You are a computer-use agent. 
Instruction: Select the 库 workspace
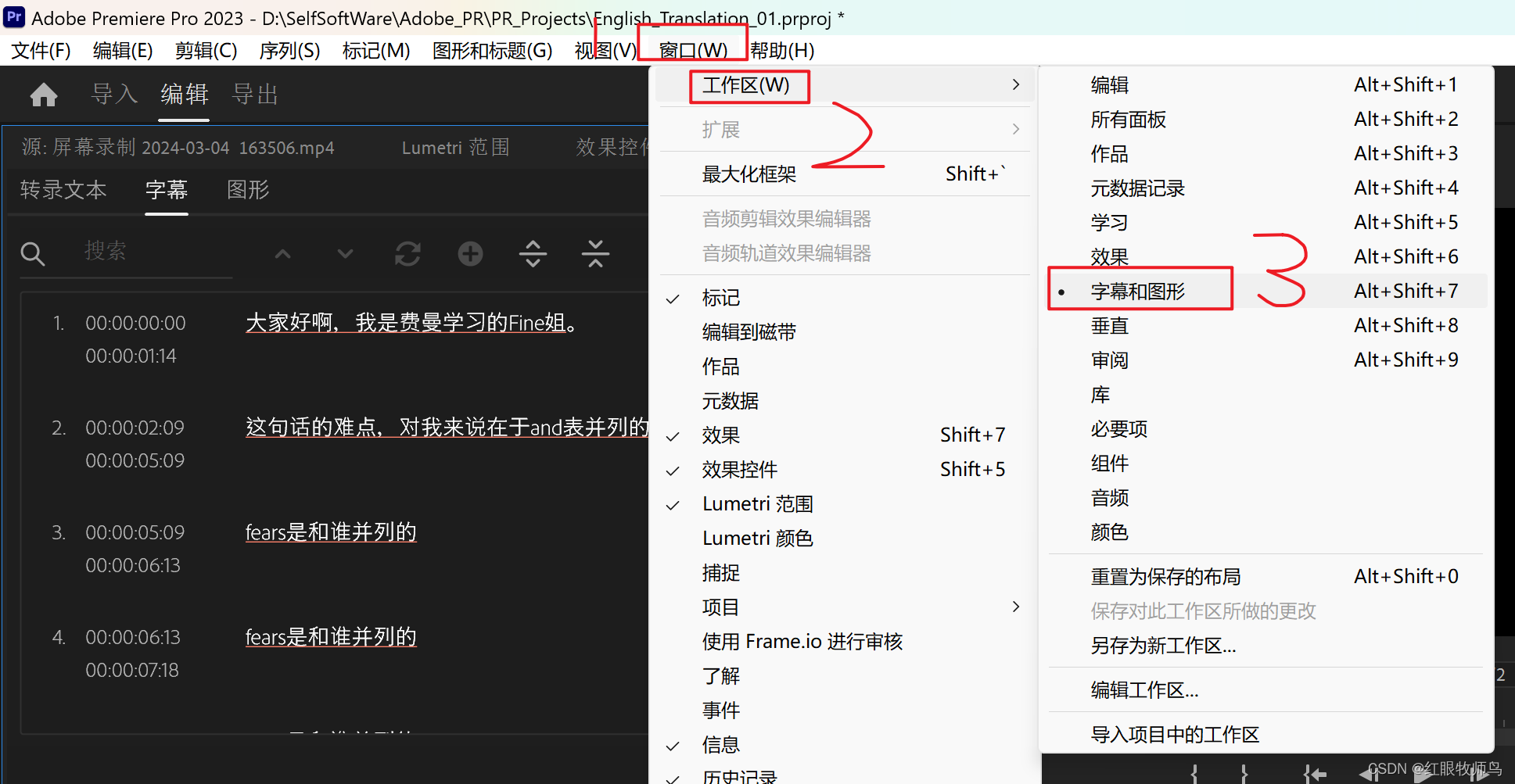coord(1266,395)
